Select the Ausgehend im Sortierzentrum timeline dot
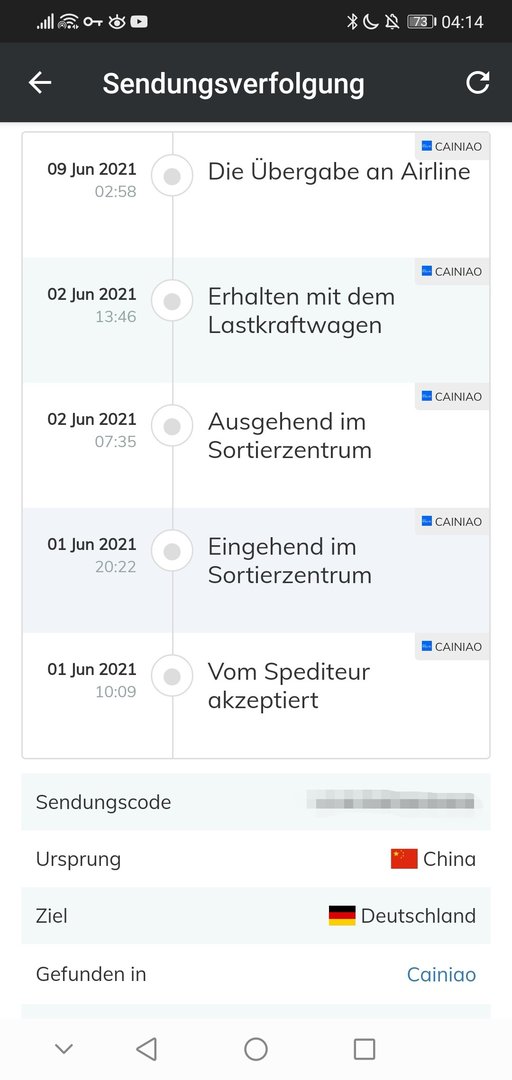This screenshot has height=1080, width=512. [172, 426]
